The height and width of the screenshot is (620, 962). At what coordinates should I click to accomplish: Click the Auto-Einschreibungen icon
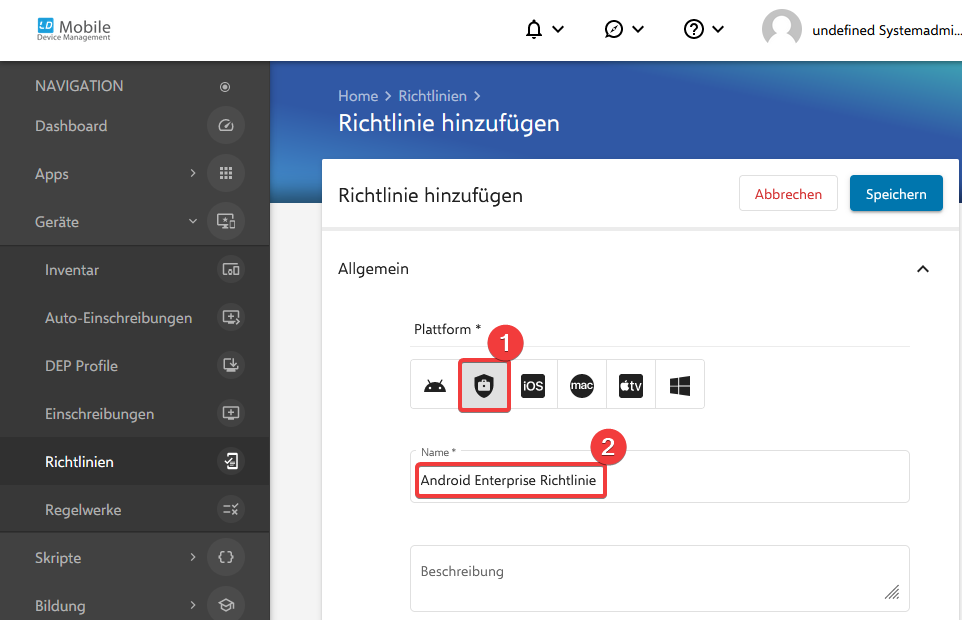pos(231,318)
